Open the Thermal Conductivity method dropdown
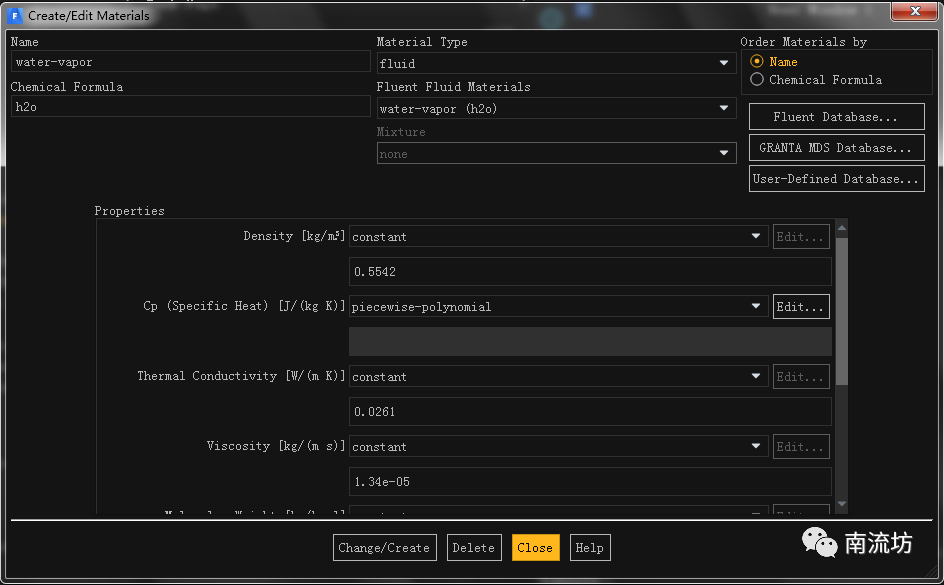This screenshot has width=944, height=585. pos(558,376)
